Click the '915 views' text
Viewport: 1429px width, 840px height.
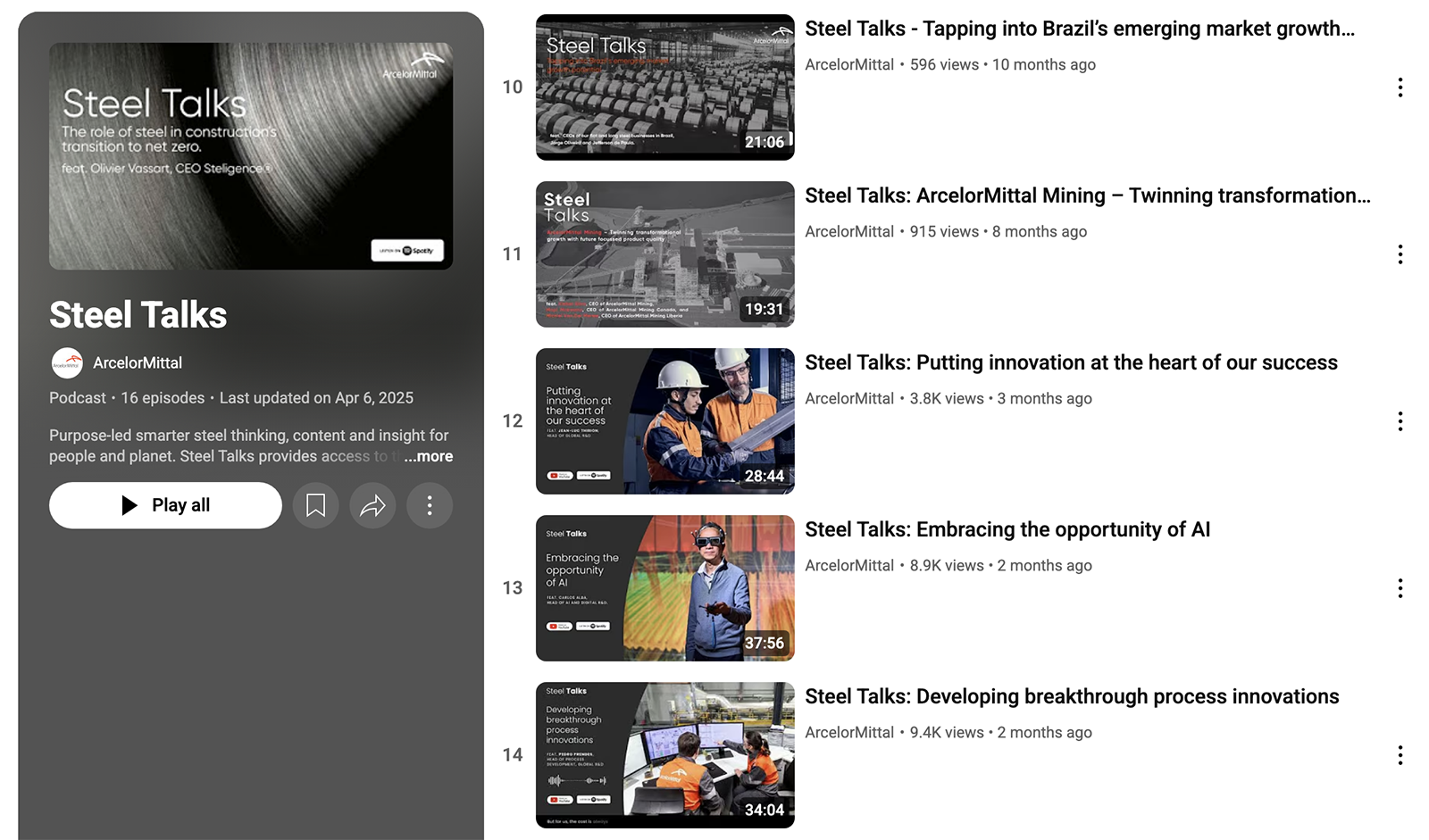point(944,231)
